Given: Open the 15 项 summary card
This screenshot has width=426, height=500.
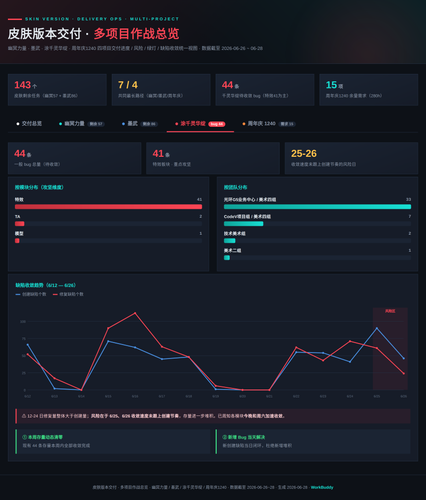Looking at the screenshot, I should (369, 90).
